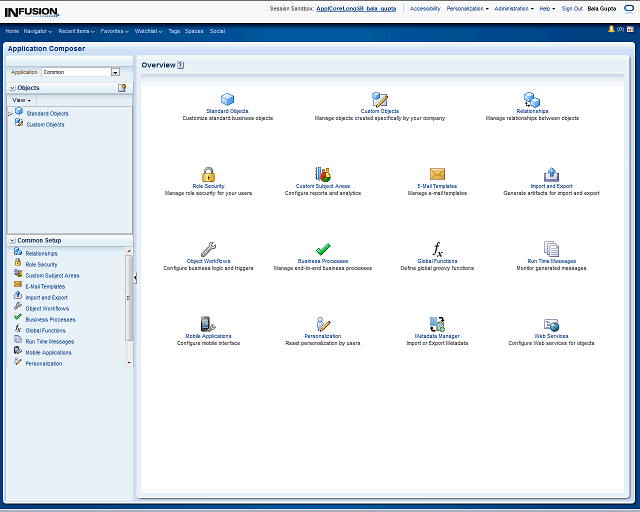
Task: Collapse the Objects panel section
Action: click(12, 88)
